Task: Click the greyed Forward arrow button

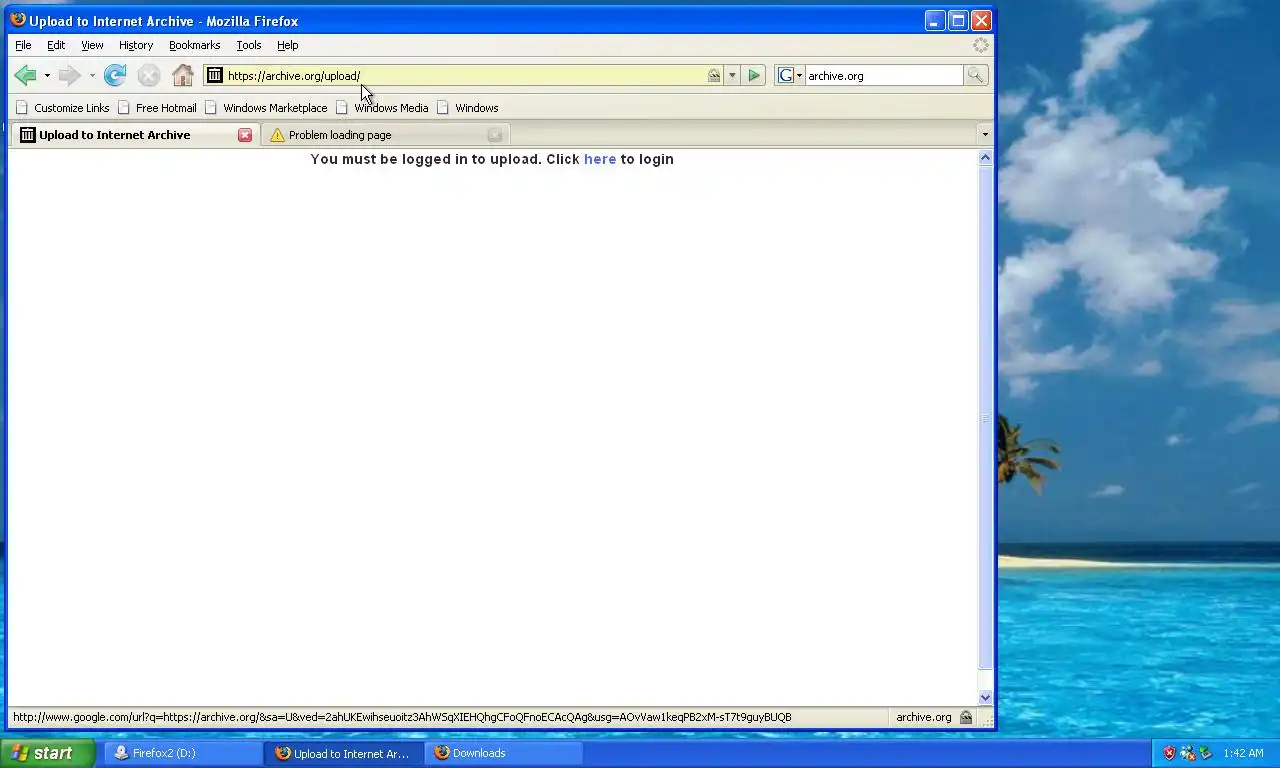Action: pos(69,75)
